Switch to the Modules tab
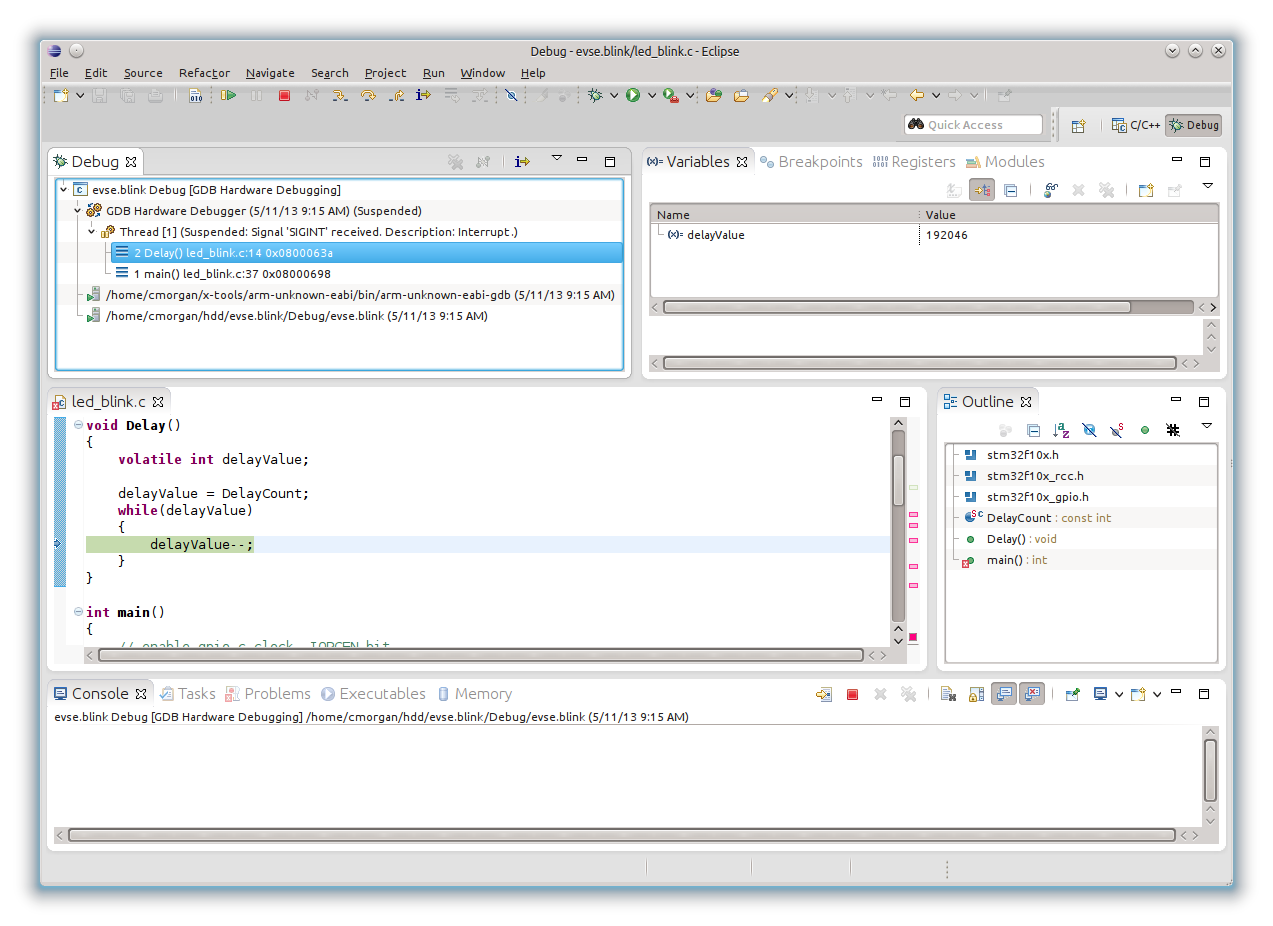Screen dimensions: 1273x926 (1005, 162)
